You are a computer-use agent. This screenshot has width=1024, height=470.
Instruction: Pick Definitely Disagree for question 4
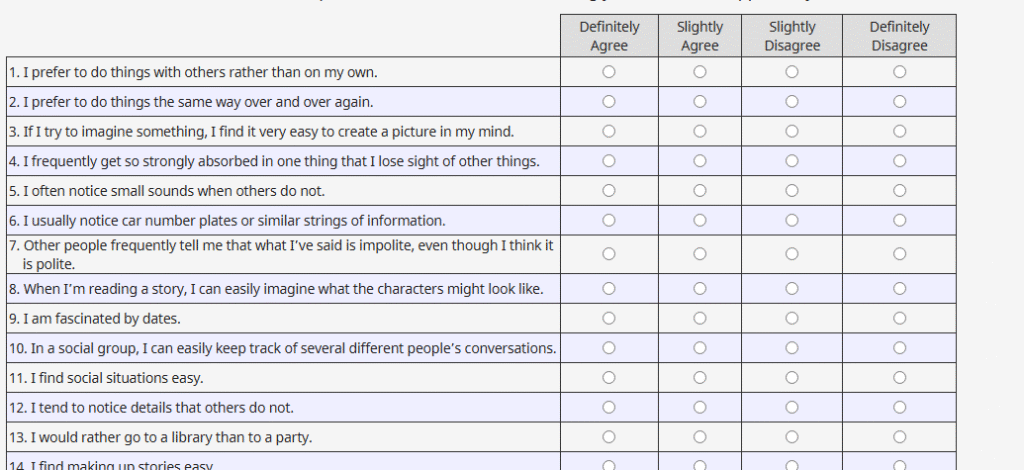tap(899, 161)
